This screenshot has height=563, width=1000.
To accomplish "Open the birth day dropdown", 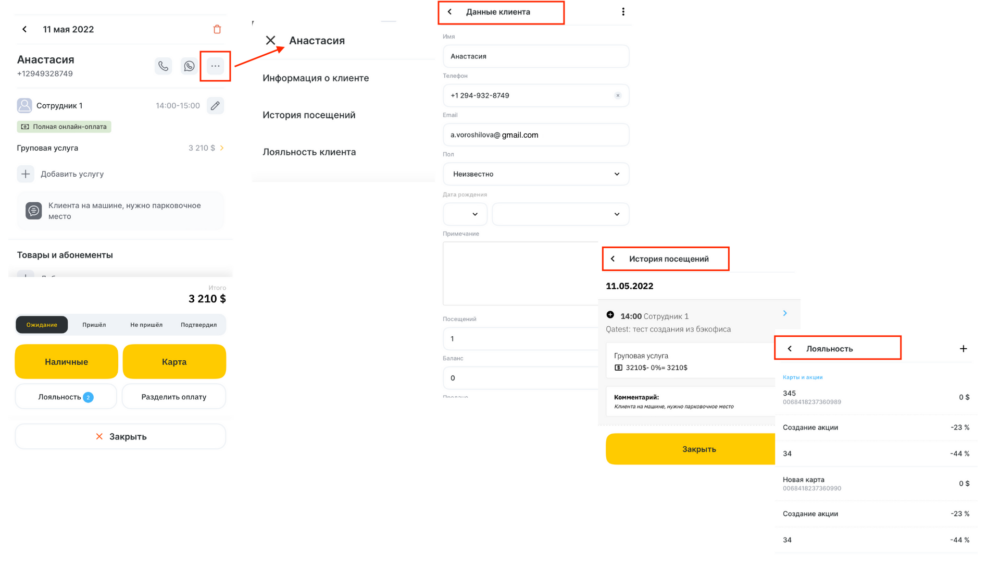I will click(465, 214).
